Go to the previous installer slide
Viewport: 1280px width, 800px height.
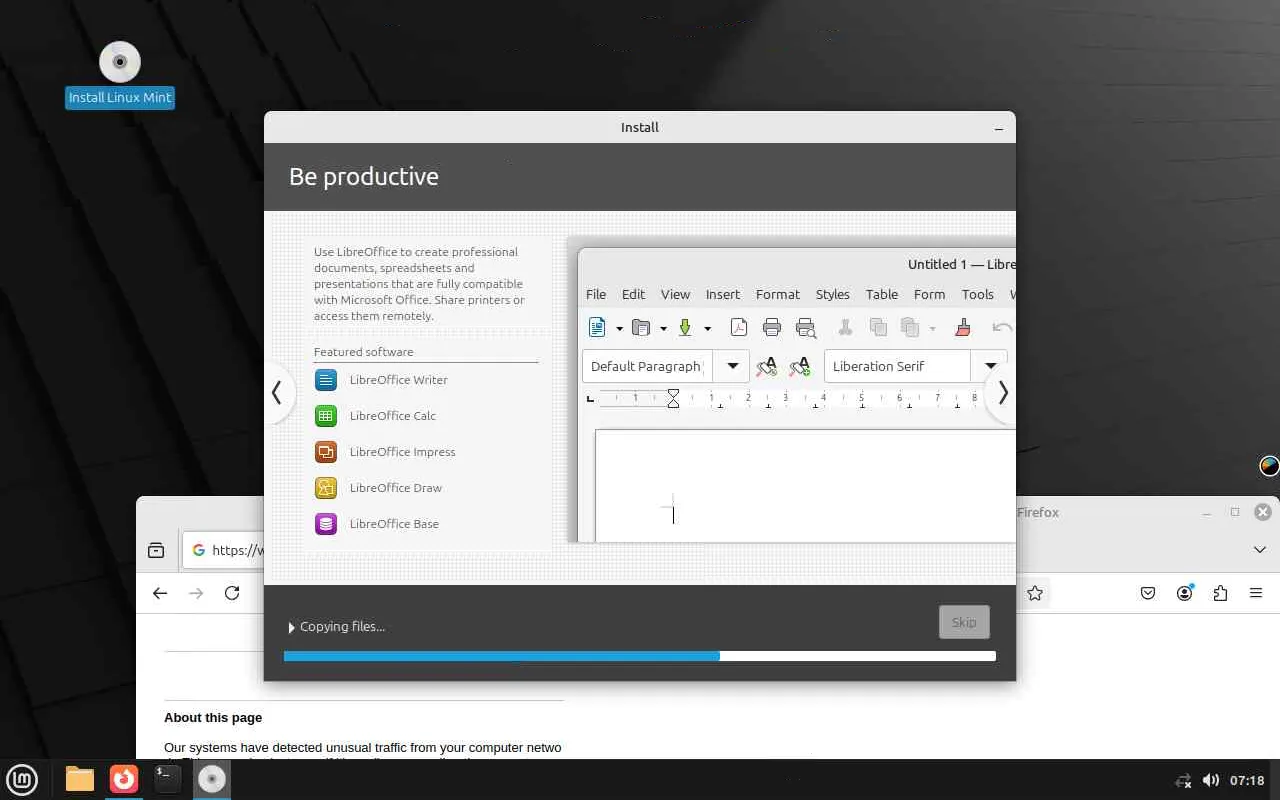coord(277,393)
